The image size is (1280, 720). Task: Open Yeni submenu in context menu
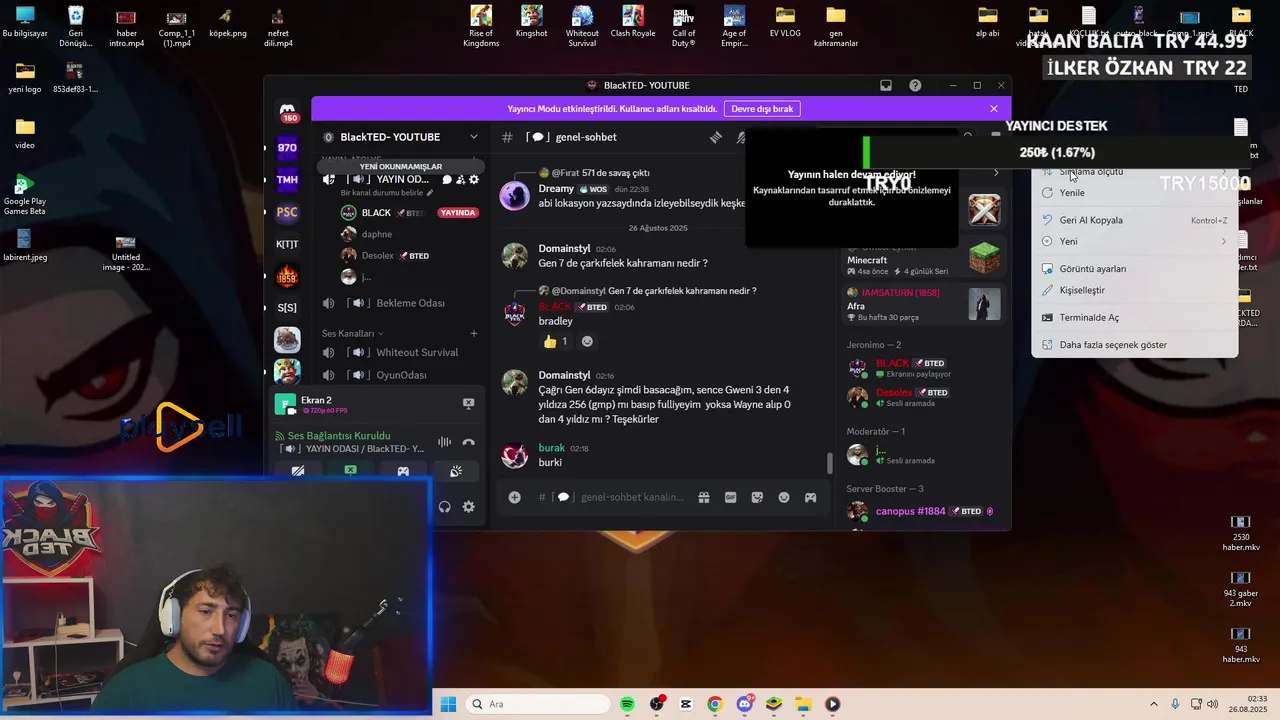tap(1135, 241)
